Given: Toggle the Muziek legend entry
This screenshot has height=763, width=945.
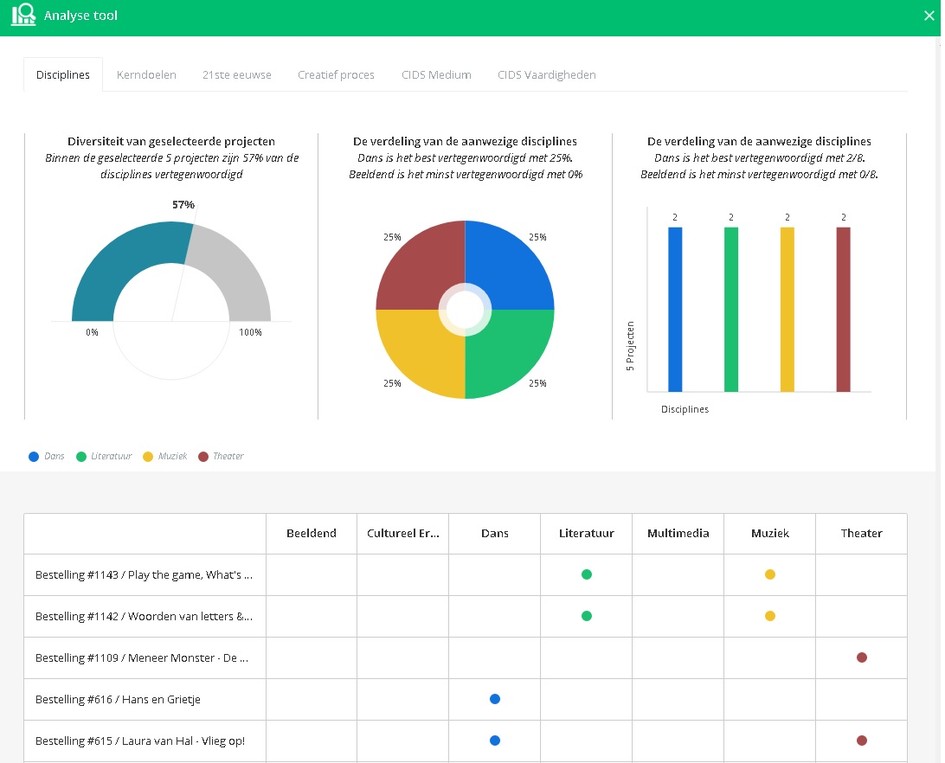Looking at the screenshot, I should 165,456.
